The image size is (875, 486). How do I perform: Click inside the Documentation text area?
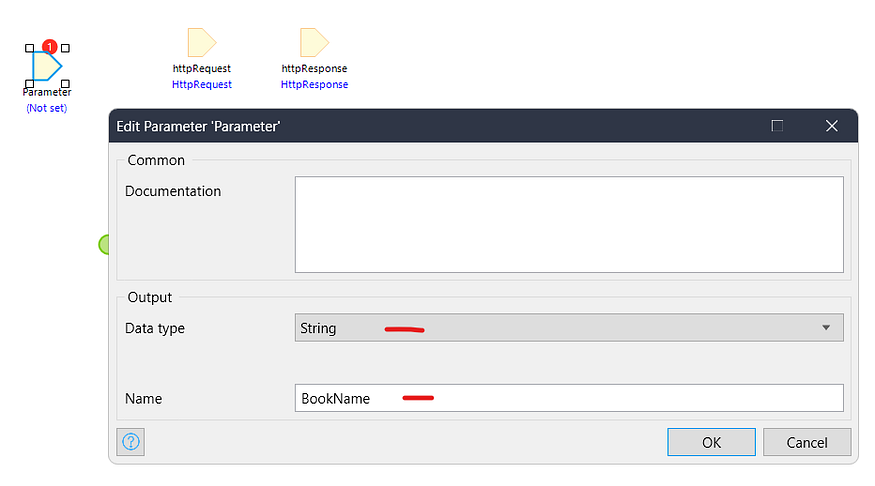[568, 224]
